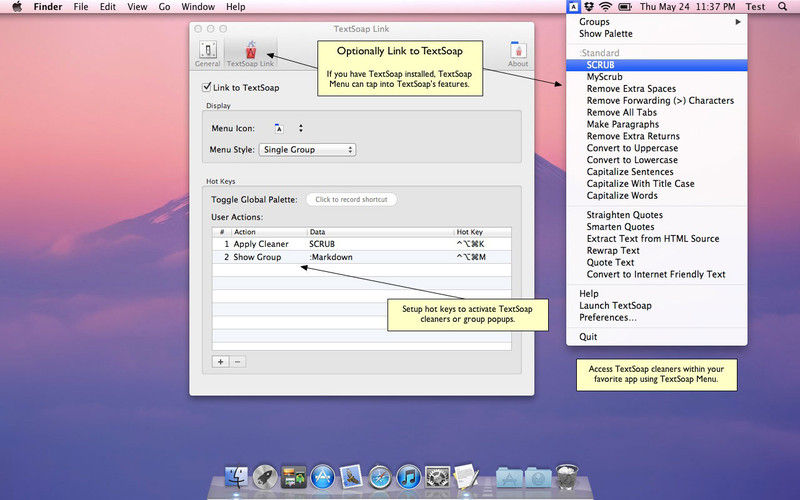
Task: Select the TextSoap Link tab
Action: tap(250, 53)
